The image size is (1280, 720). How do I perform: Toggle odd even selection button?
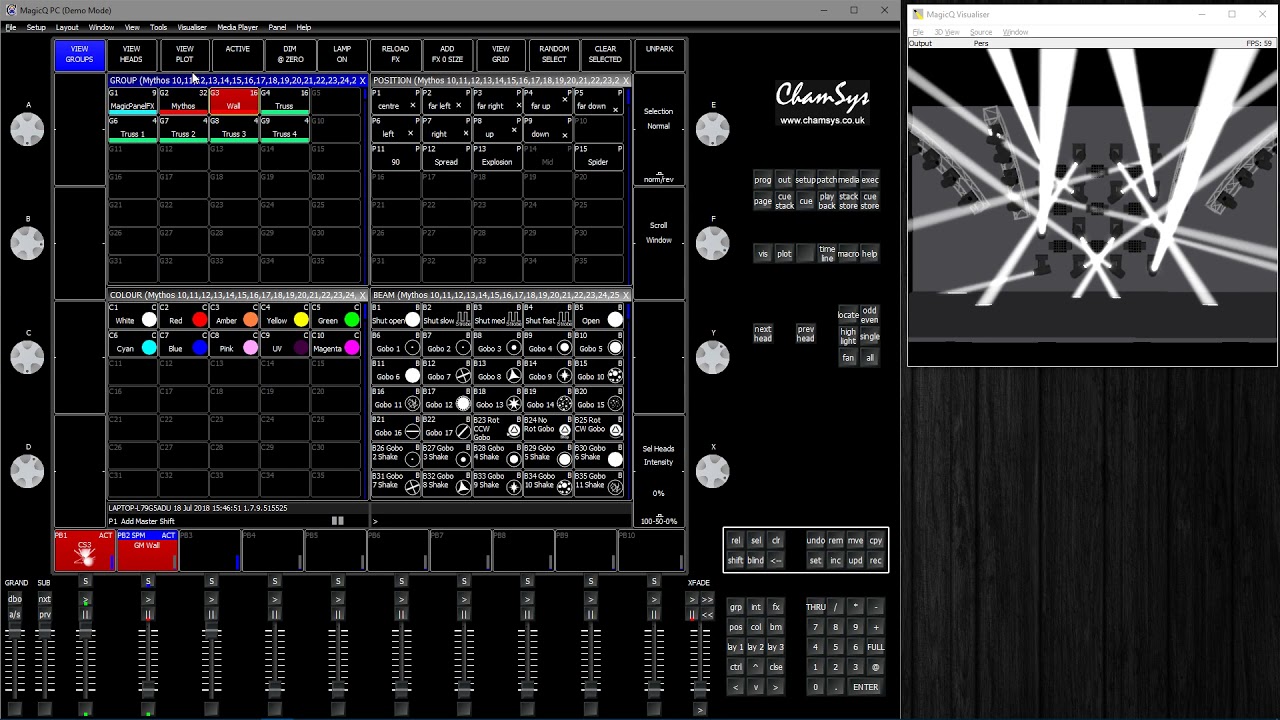(869, 315)
